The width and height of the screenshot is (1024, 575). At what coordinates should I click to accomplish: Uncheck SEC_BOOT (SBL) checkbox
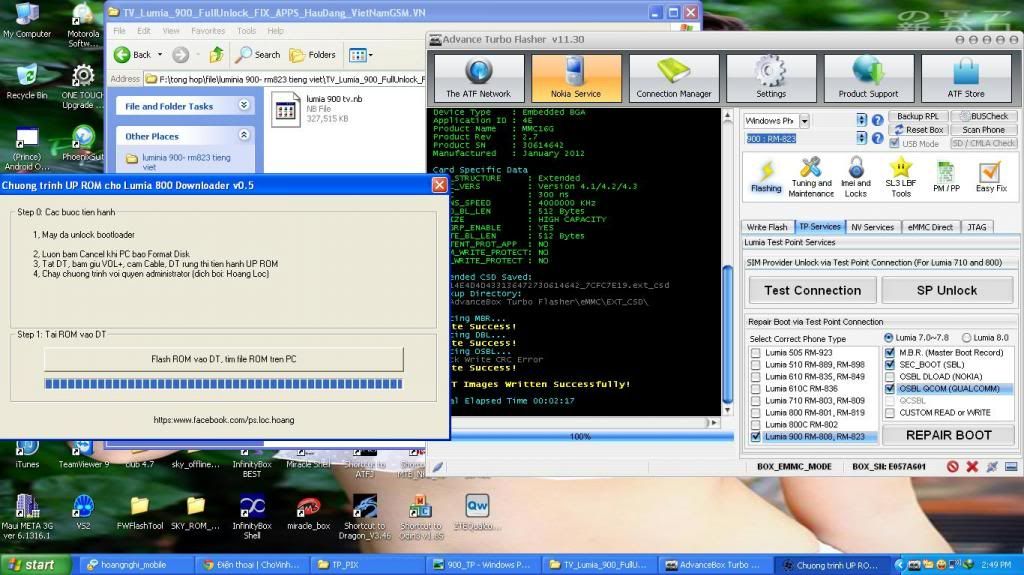(x=889, y=365)
